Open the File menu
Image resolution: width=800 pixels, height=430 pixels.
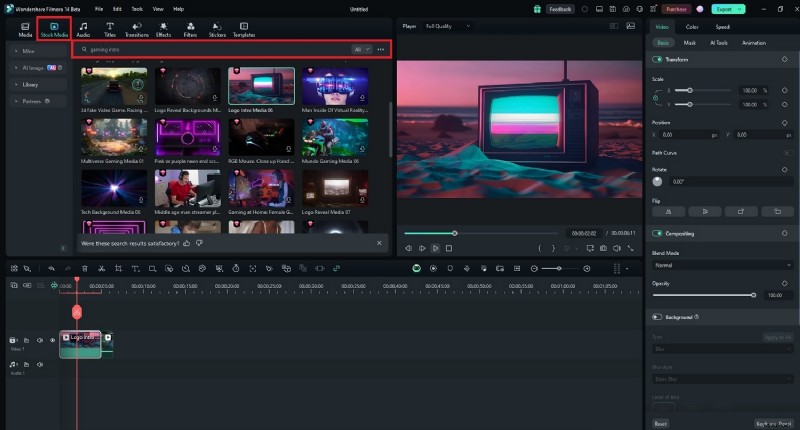click(x=99, y=9)
